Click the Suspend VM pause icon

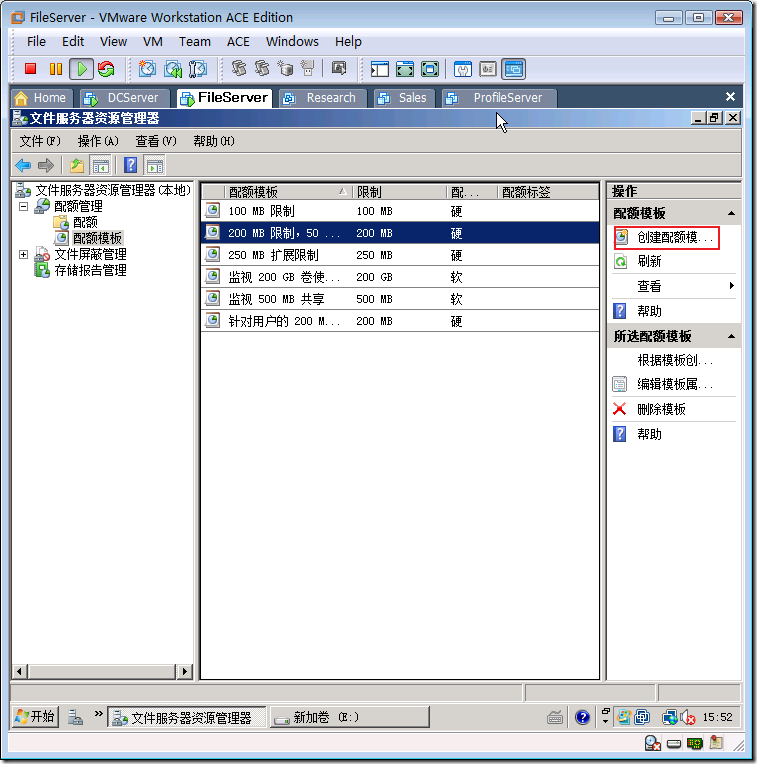click(56, 69)
